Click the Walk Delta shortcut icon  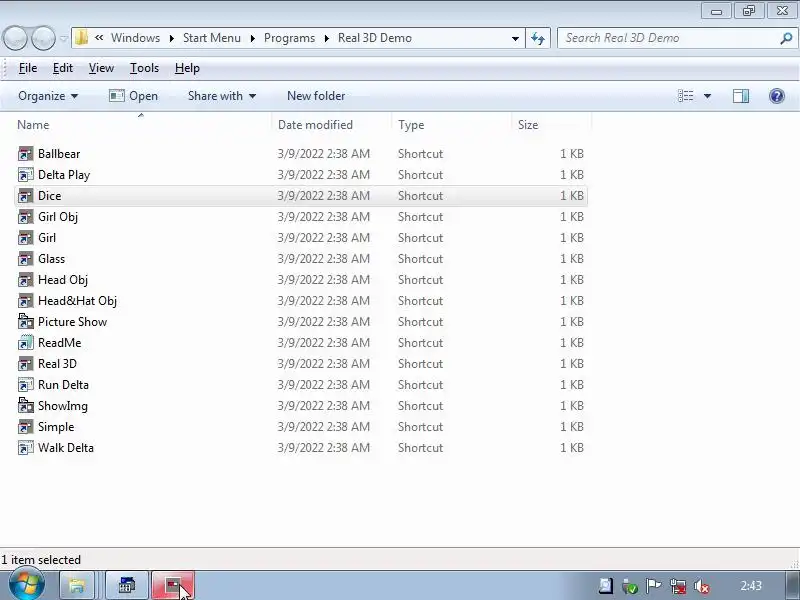(26, 447)
